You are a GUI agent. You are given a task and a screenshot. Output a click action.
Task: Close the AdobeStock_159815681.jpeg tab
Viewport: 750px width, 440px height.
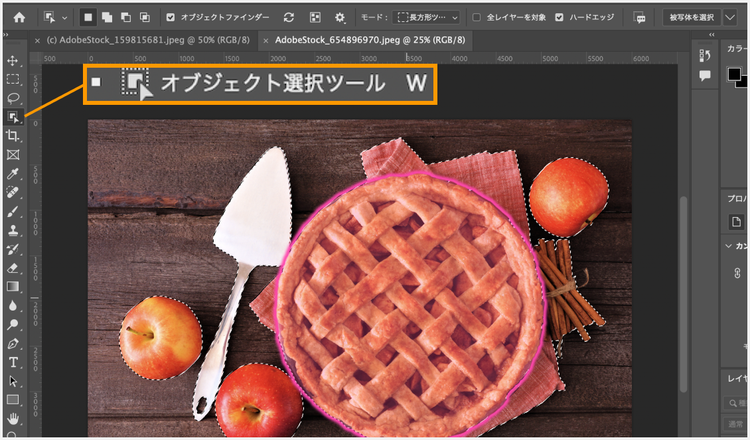tap(37, 41)
